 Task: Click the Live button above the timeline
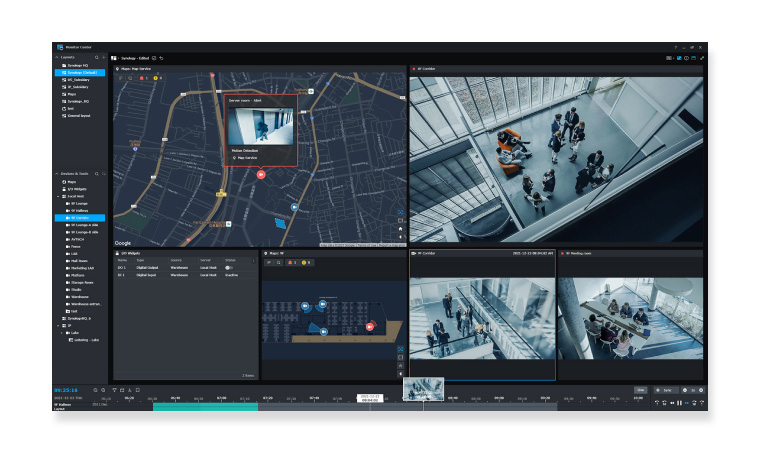[640, 389]
